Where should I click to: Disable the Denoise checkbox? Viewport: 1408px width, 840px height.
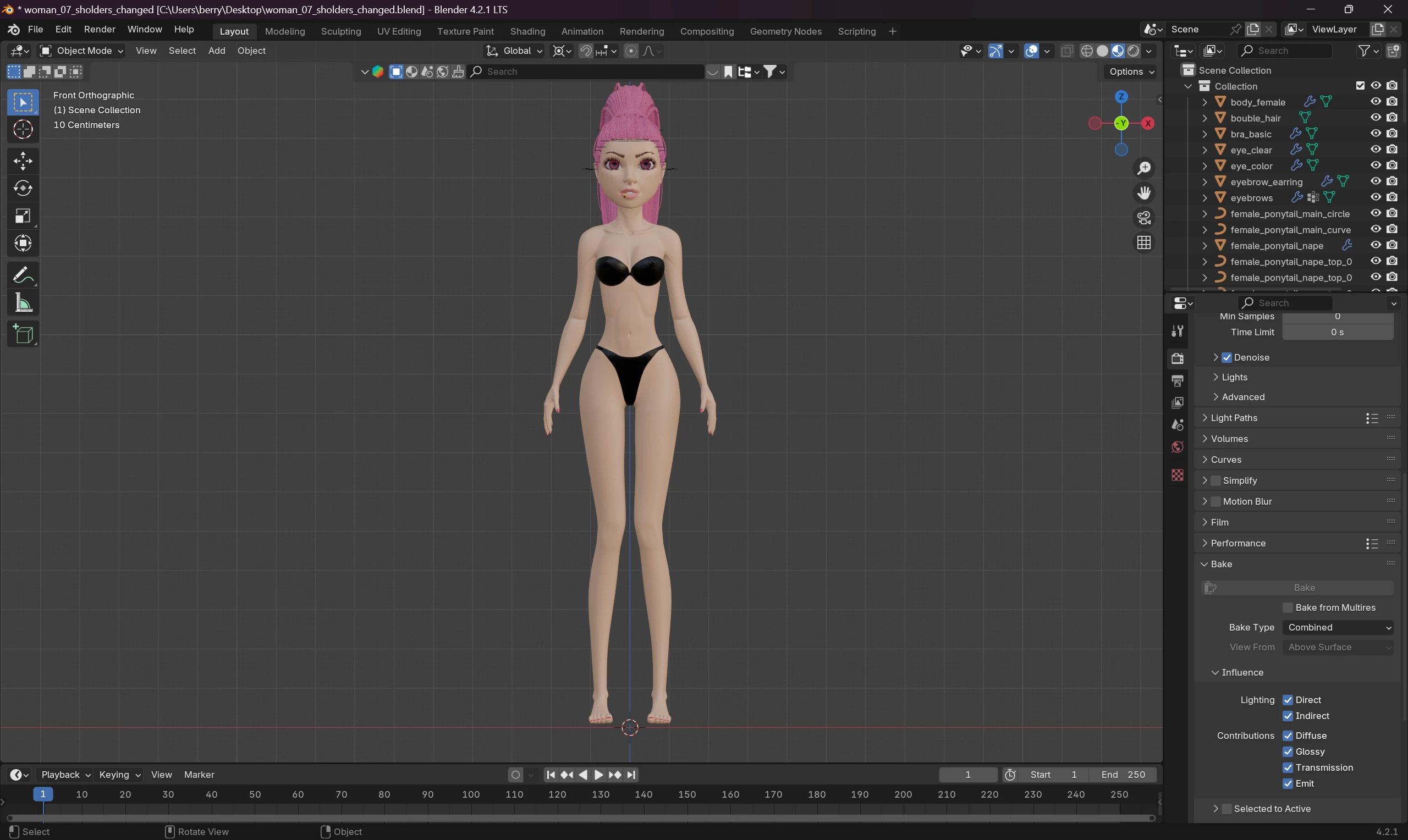click(x=1227, y=358)
